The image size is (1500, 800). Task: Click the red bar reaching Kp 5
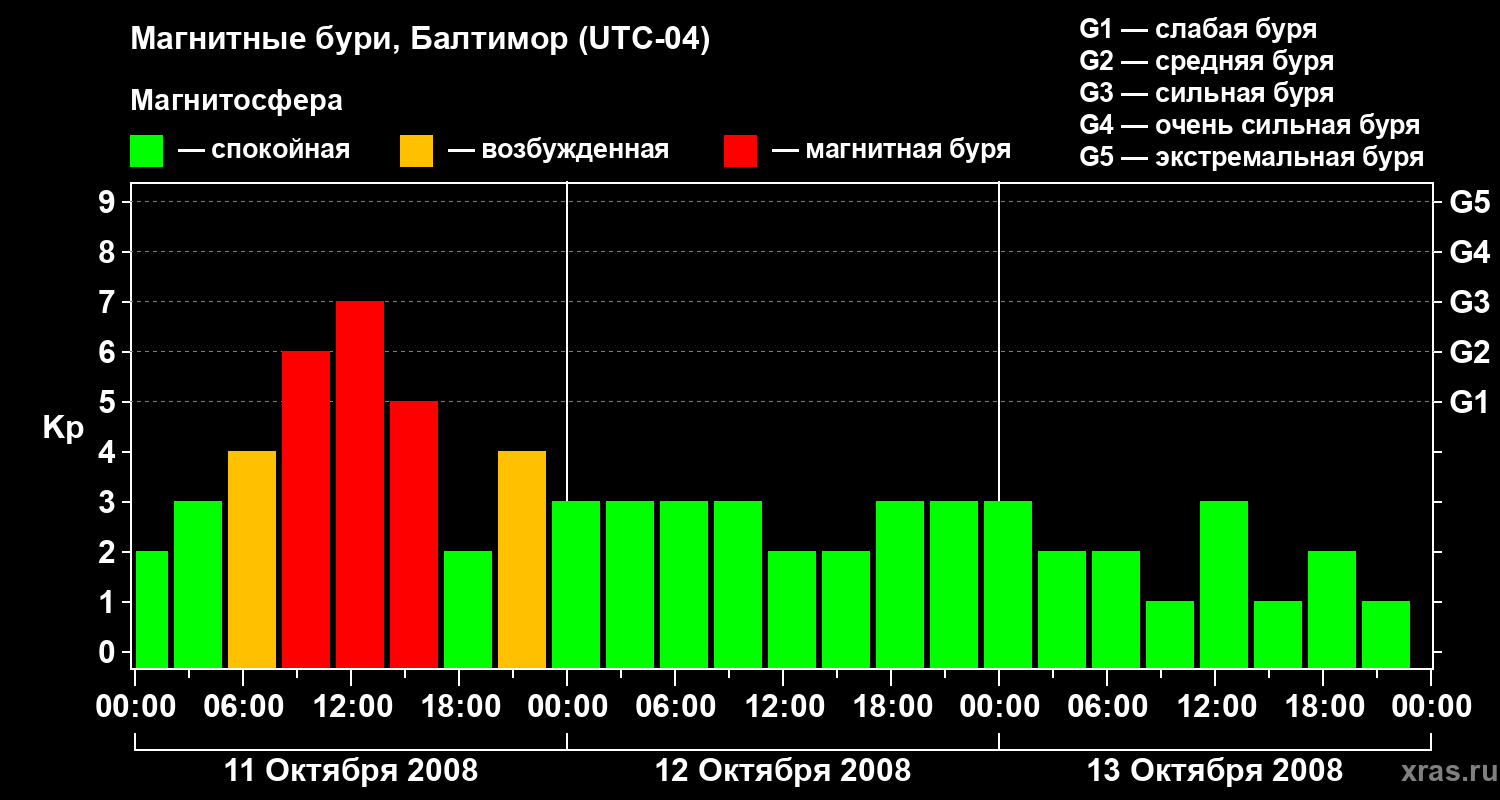coord(414,535)
